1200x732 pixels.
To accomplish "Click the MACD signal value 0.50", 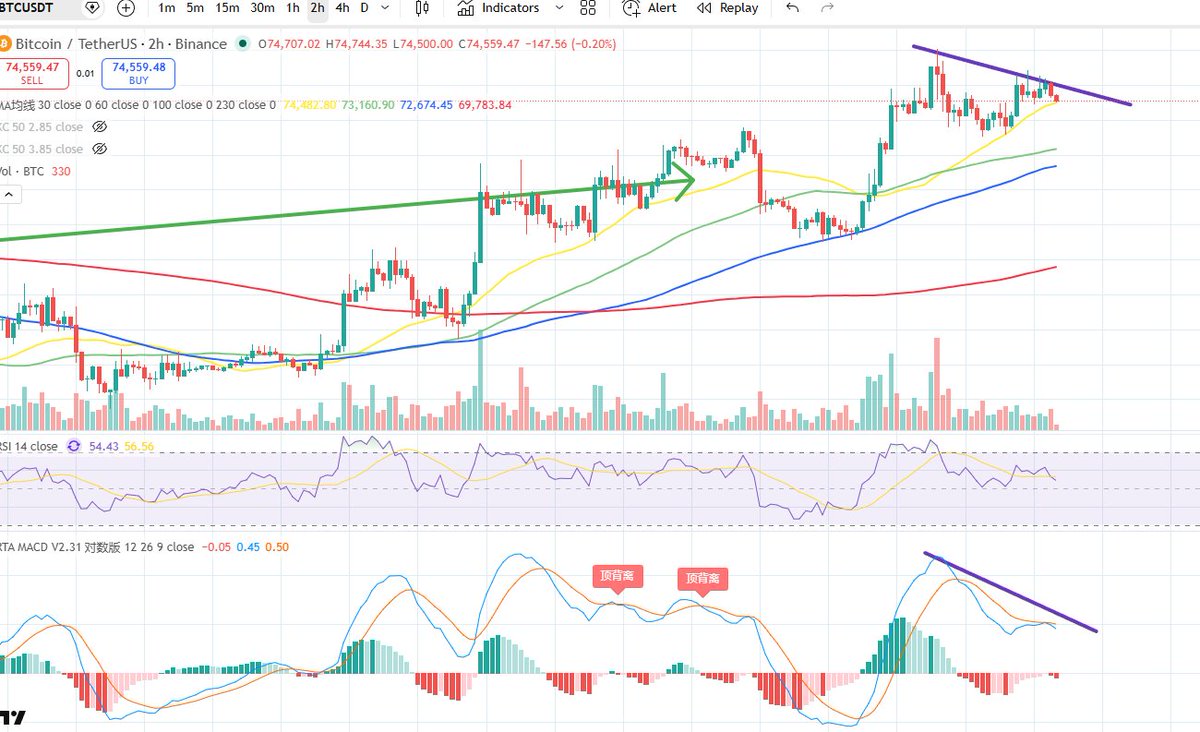I will point(278,547).
